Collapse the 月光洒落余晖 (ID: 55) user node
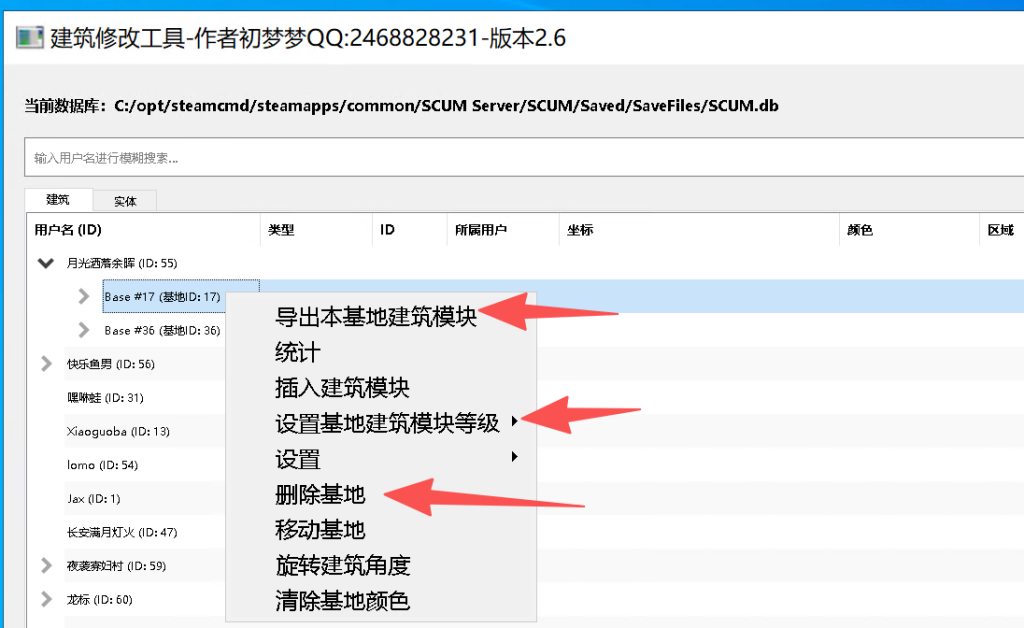Screen dimensions: 1024x628 click(45, 264)
